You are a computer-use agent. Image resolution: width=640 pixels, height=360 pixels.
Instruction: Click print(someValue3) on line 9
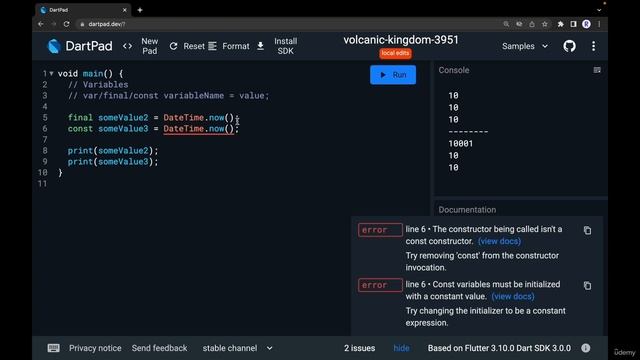(113, 162)
